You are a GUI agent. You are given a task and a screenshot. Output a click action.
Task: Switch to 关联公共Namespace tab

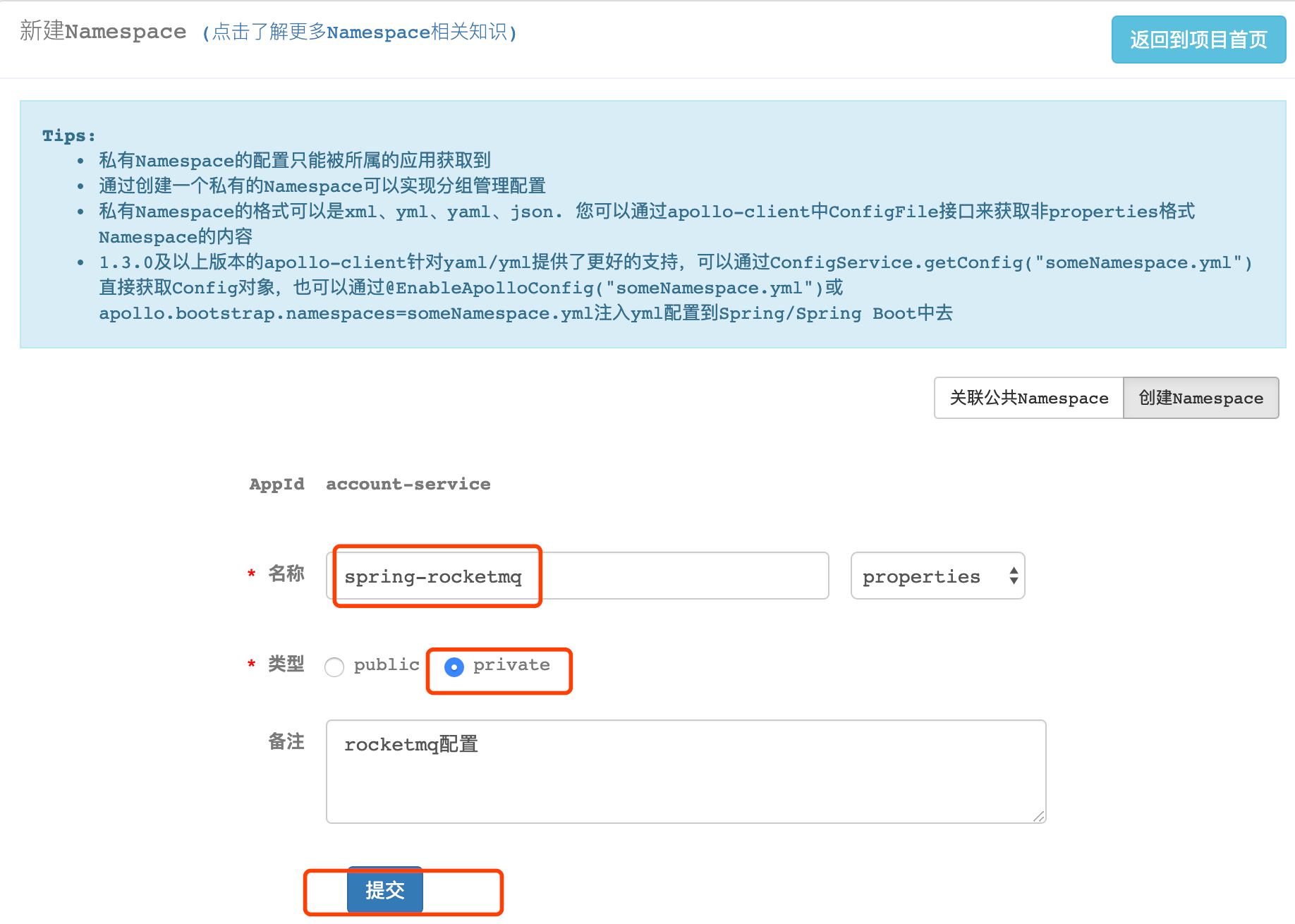point(1028,398)
